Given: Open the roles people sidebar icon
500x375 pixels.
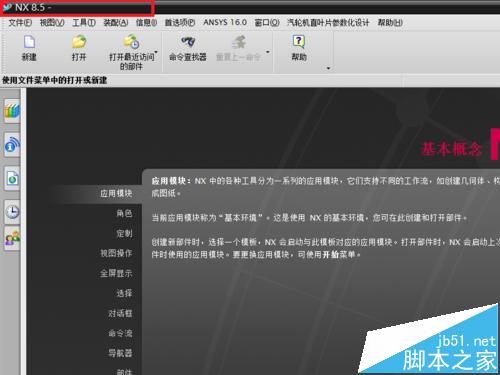Looking at the screenshot, I should tap(12, 239).
